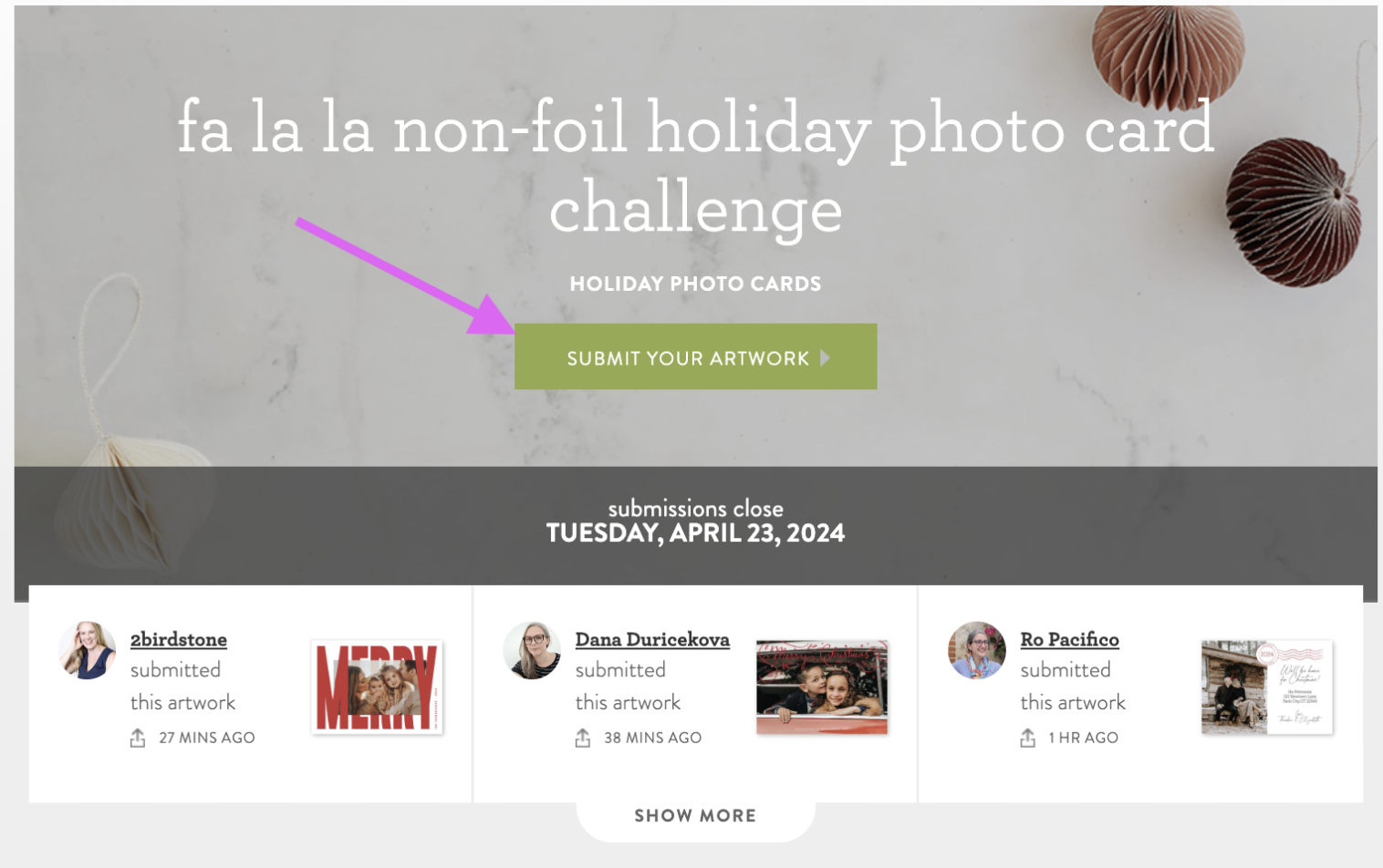Open the 2birdstone profile name link
This screenshot has width=1383, height=868.
(179, 640)
